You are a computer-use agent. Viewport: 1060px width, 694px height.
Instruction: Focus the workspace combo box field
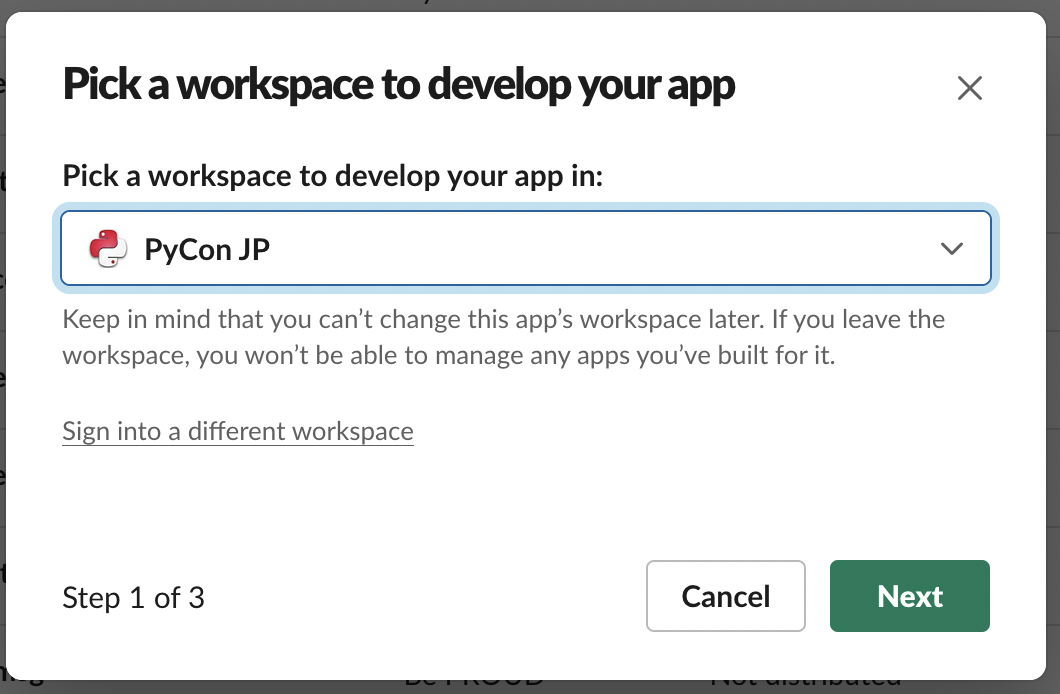[x=525, y=248]
